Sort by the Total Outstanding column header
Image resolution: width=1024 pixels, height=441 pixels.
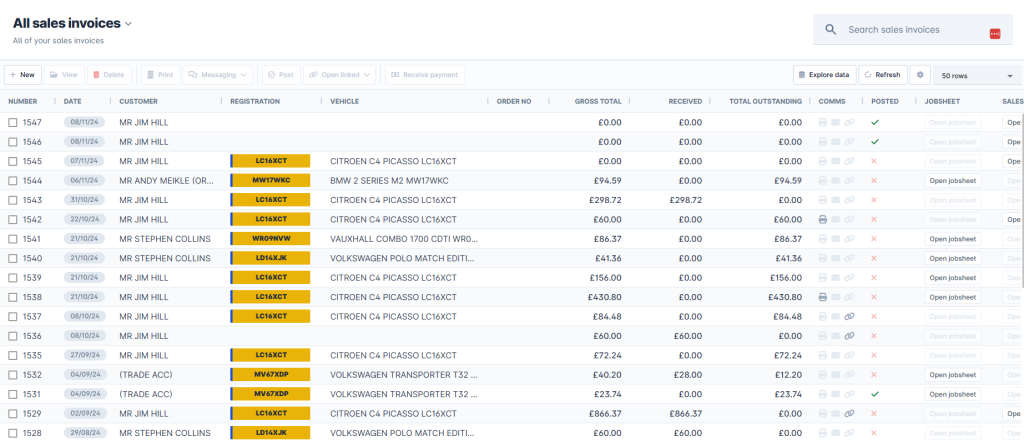tap(765, 101)
